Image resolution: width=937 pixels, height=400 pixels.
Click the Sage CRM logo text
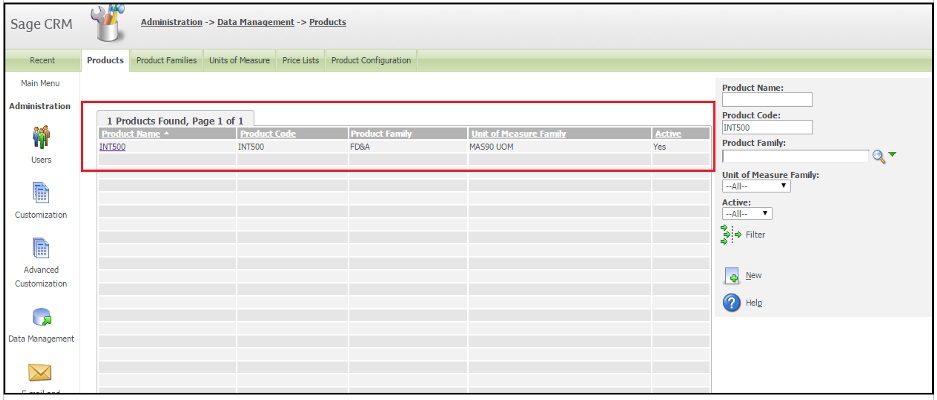pos(41,24)
